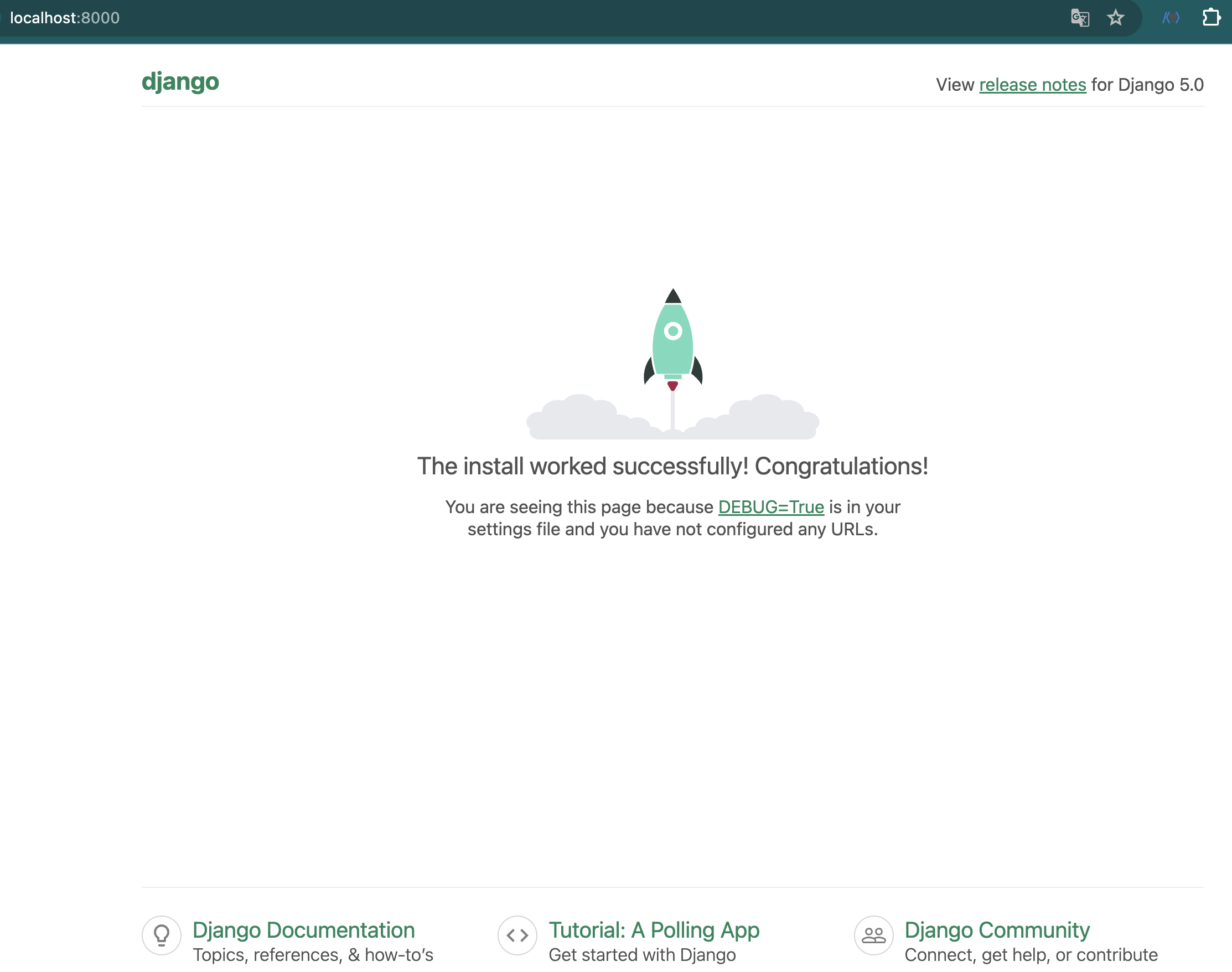Click "Get started with Django" subtitle
This screenshot has width=1232, height=972.
click(642, 955)
